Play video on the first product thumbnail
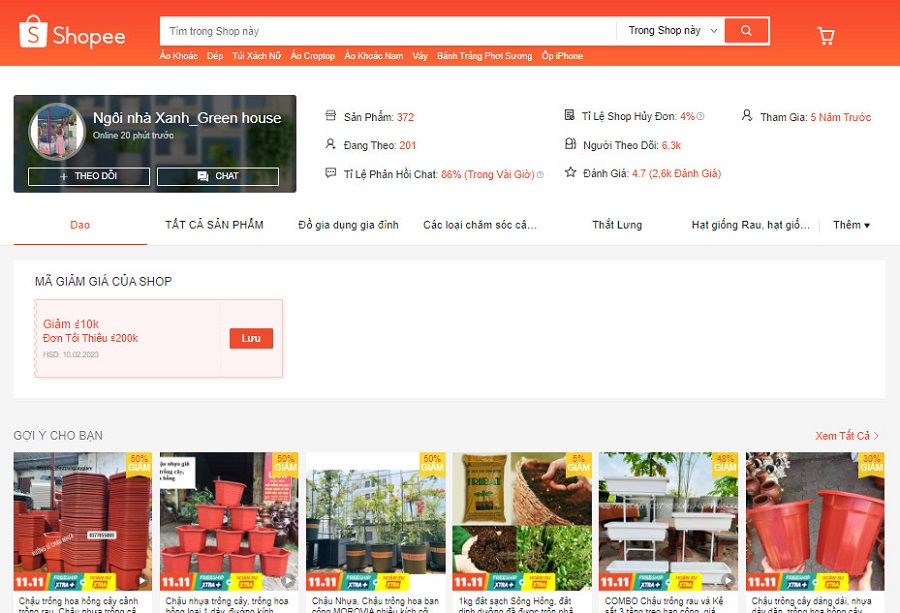This screenshot has height=613, width=900. [142, 580]
